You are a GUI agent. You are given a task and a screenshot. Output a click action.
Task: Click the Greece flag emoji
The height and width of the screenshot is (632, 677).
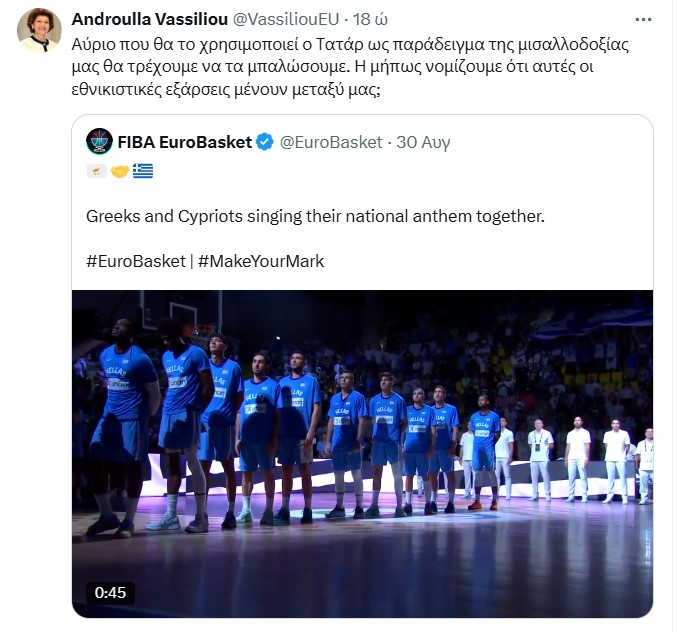143,171
